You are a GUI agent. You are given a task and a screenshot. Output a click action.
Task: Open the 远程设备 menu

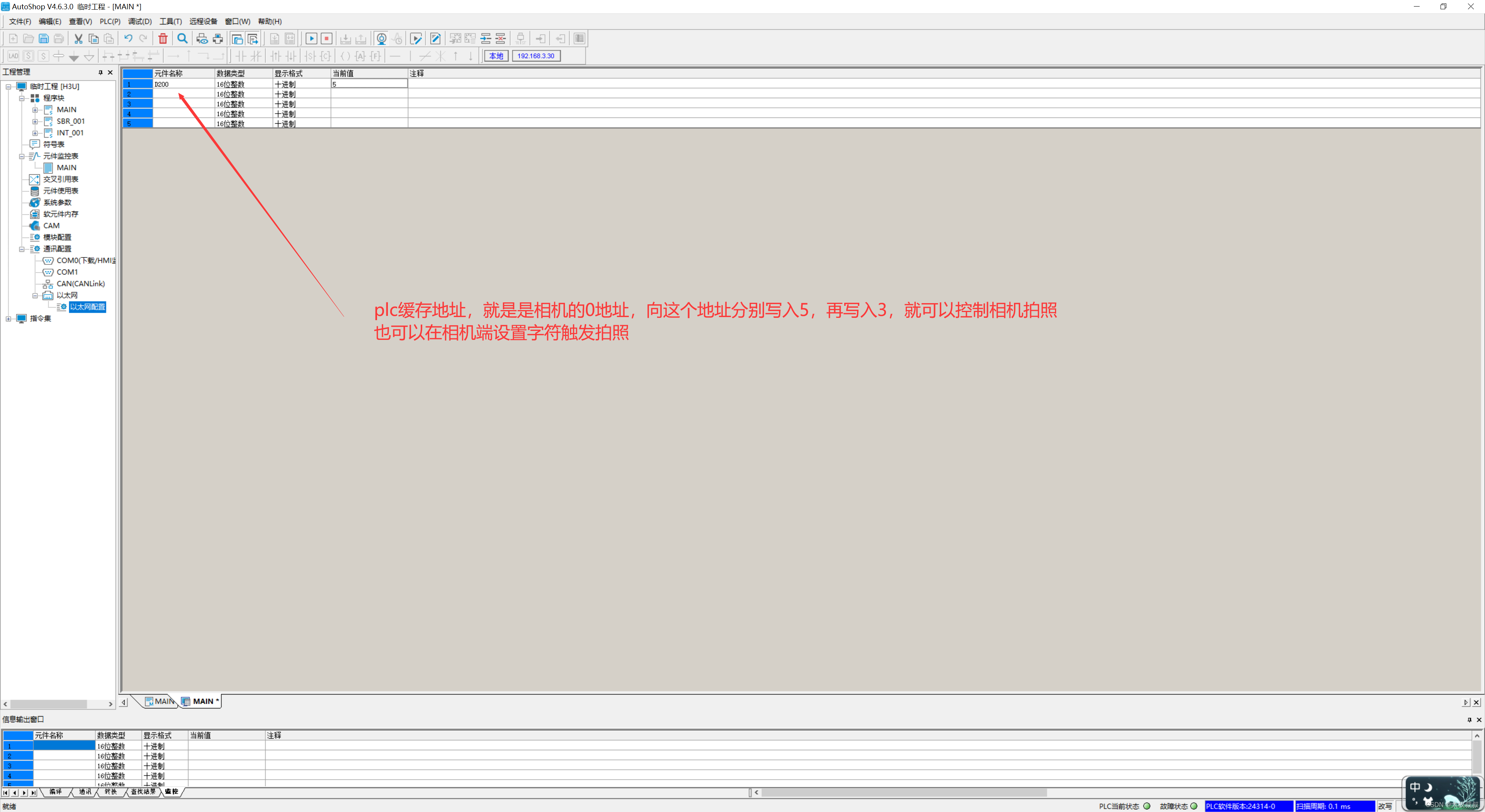(x=203, y=21)
